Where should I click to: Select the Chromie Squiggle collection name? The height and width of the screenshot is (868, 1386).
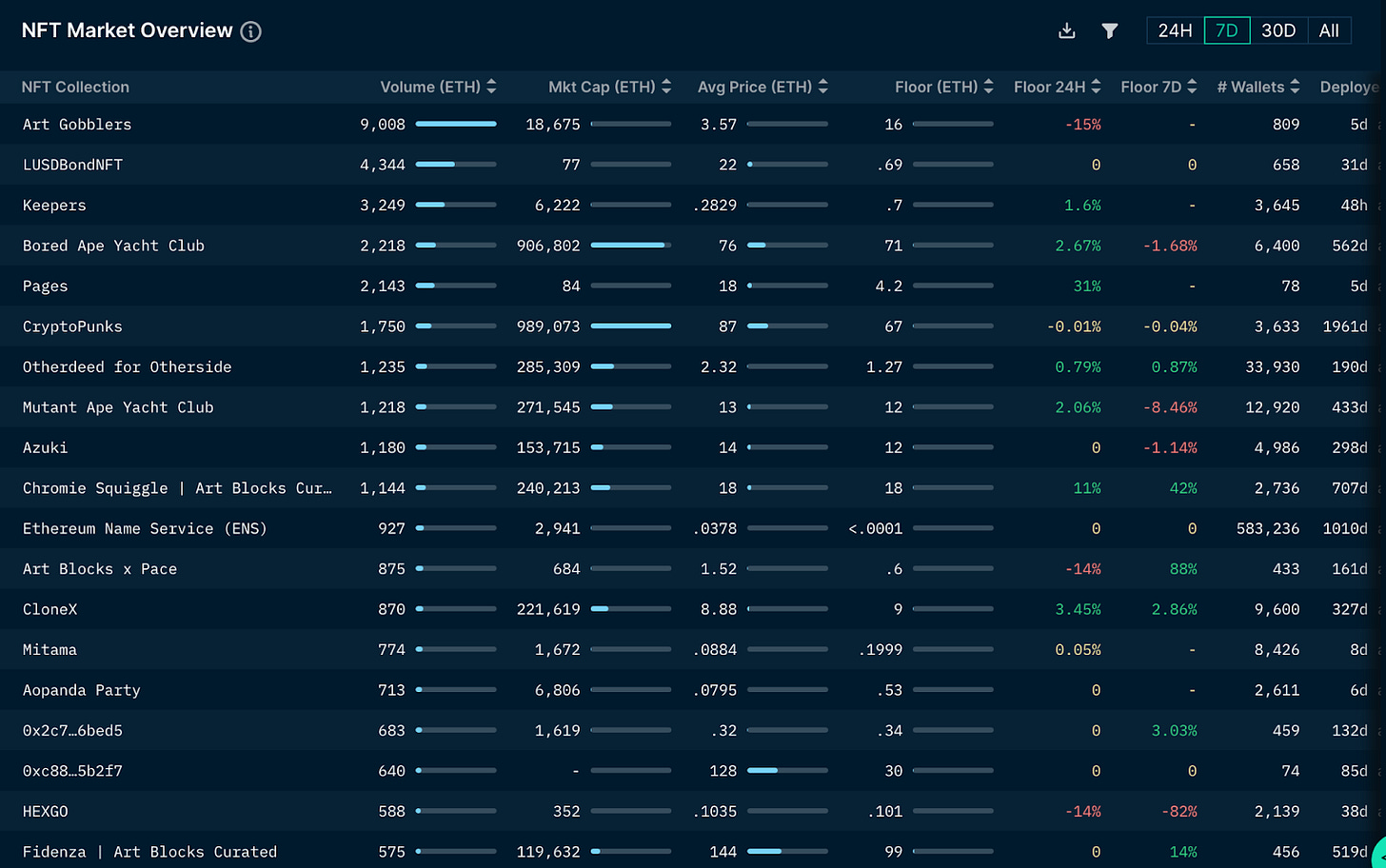point(177,488)
